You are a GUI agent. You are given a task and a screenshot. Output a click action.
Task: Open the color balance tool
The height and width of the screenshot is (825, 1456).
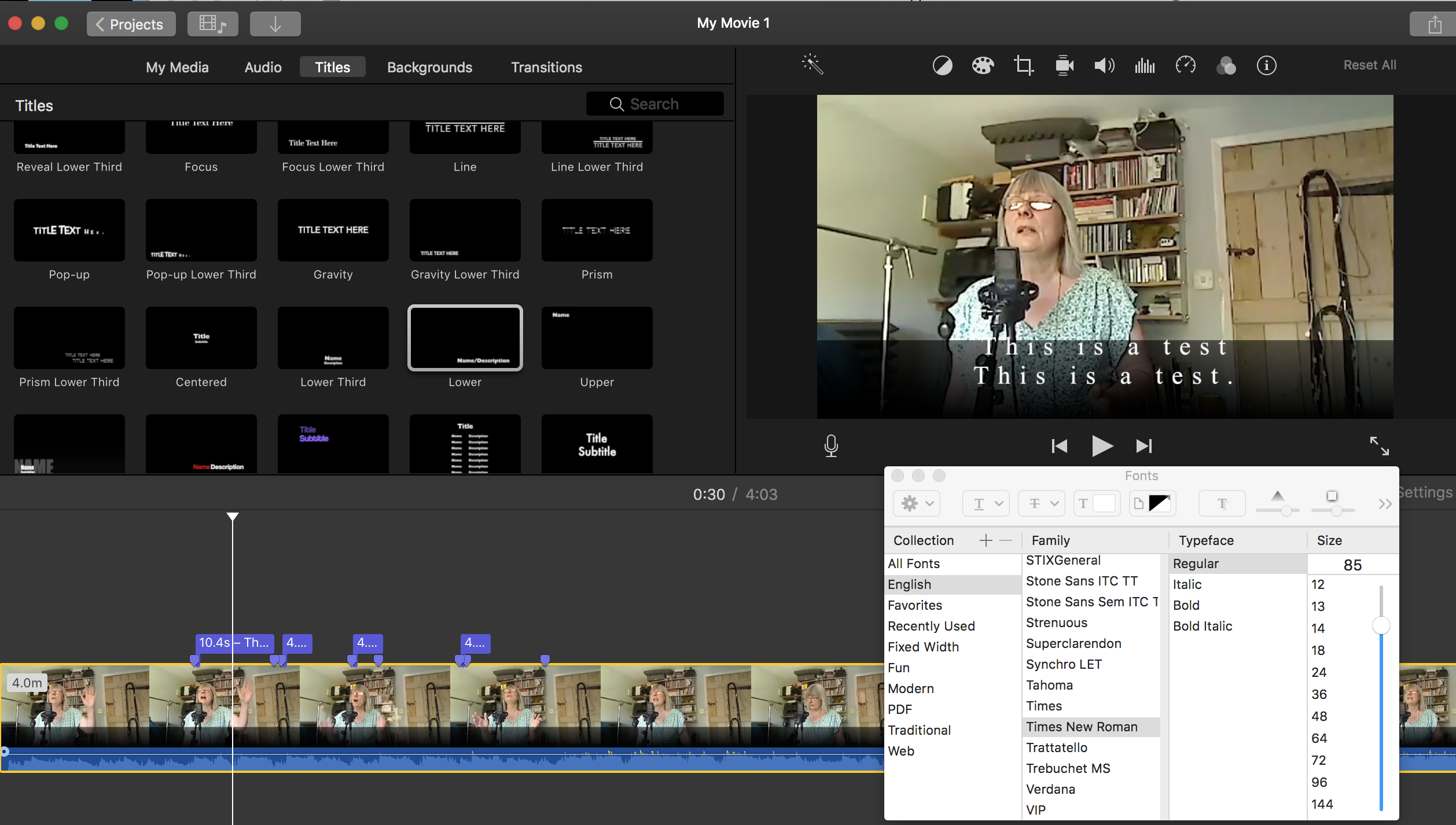(942, 65)
